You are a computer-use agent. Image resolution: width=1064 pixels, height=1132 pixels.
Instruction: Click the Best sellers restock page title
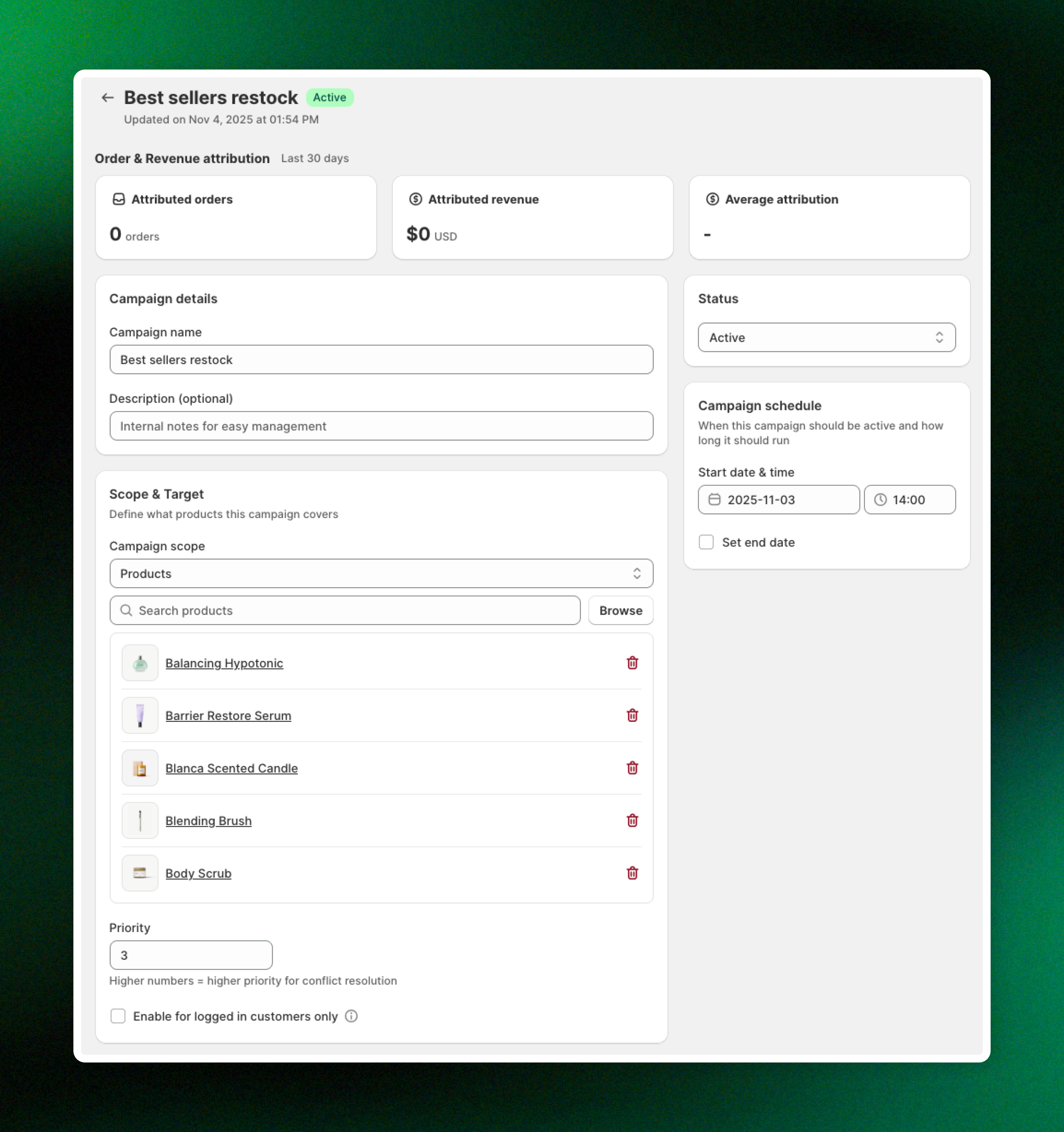(x=210, y=97)
